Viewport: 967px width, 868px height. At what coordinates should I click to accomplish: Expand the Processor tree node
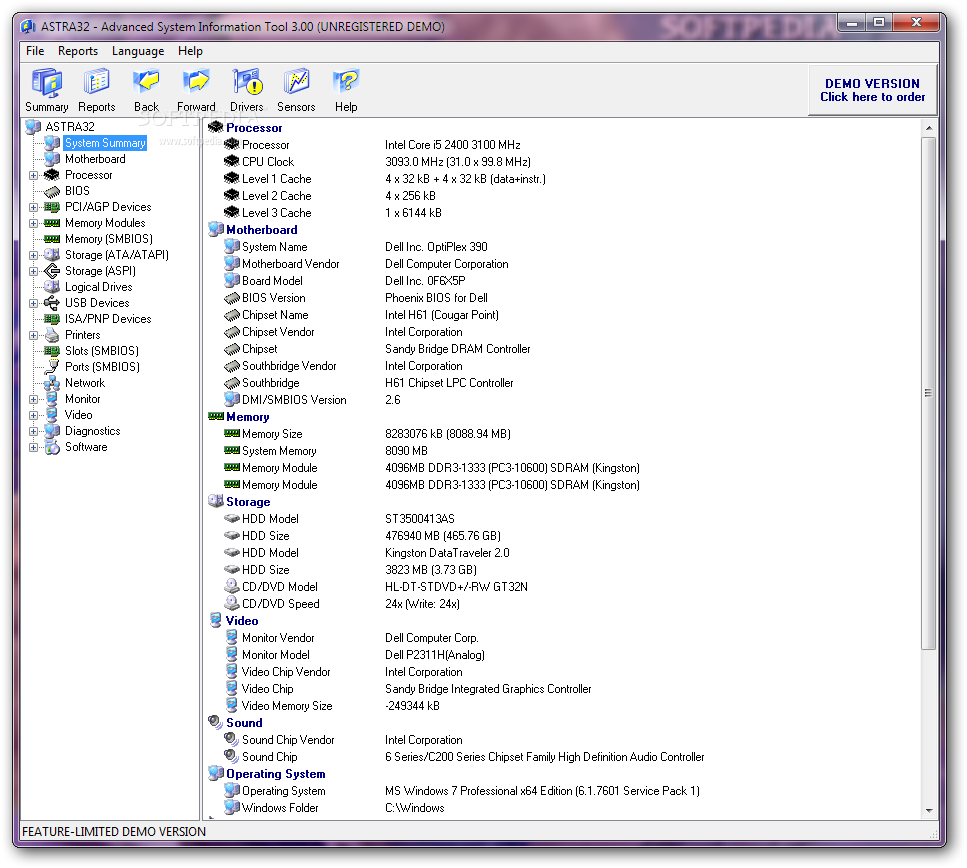pos(33,175)
